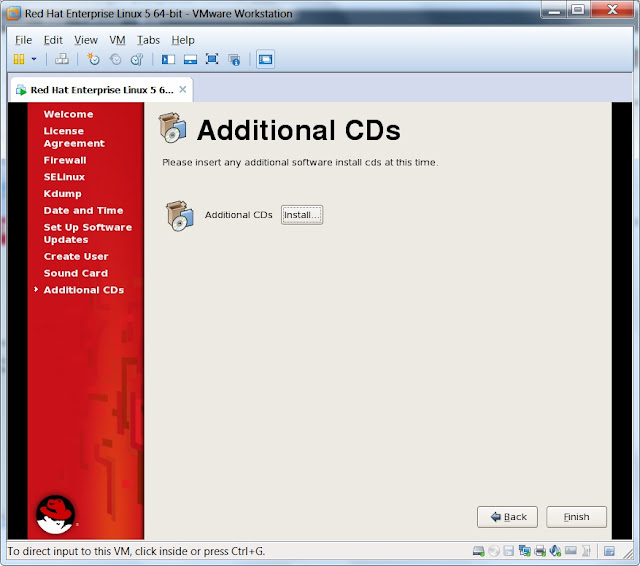
Task: Click 'Welcome' in the setup sidebar
Action: click(68, 114)
